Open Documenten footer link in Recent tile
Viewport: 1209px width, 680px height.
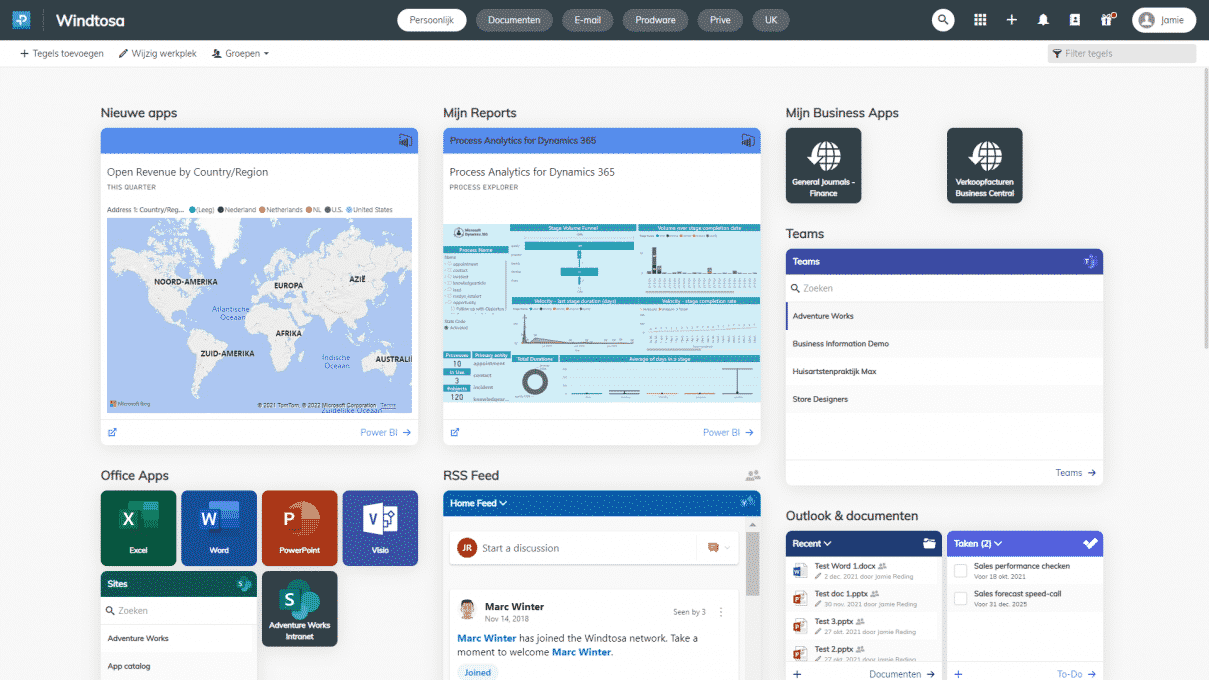pyautogui.click(x=902, y=674)
